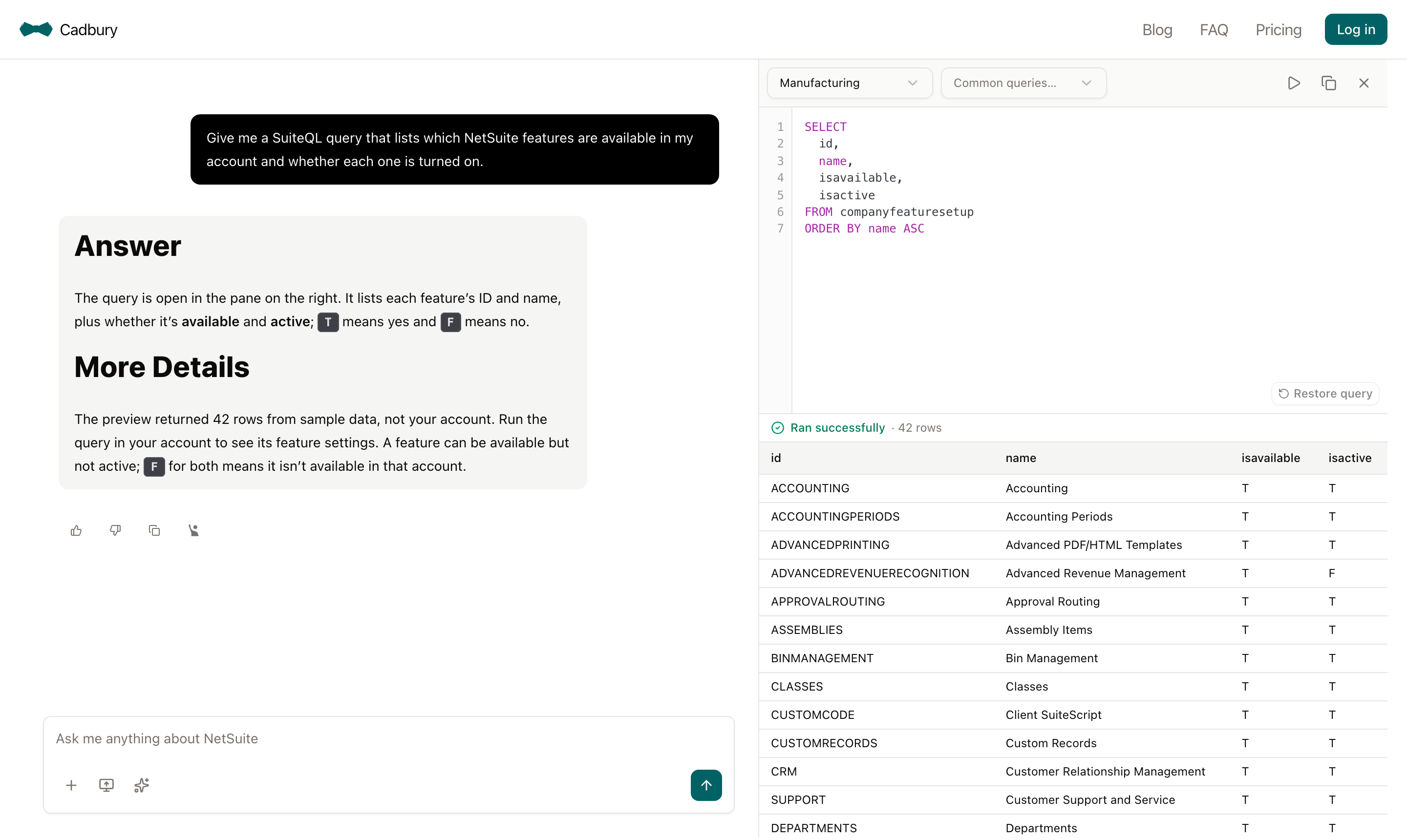Click the sparkle icon in chat box

pyautogui.click(x=142, y=785)
